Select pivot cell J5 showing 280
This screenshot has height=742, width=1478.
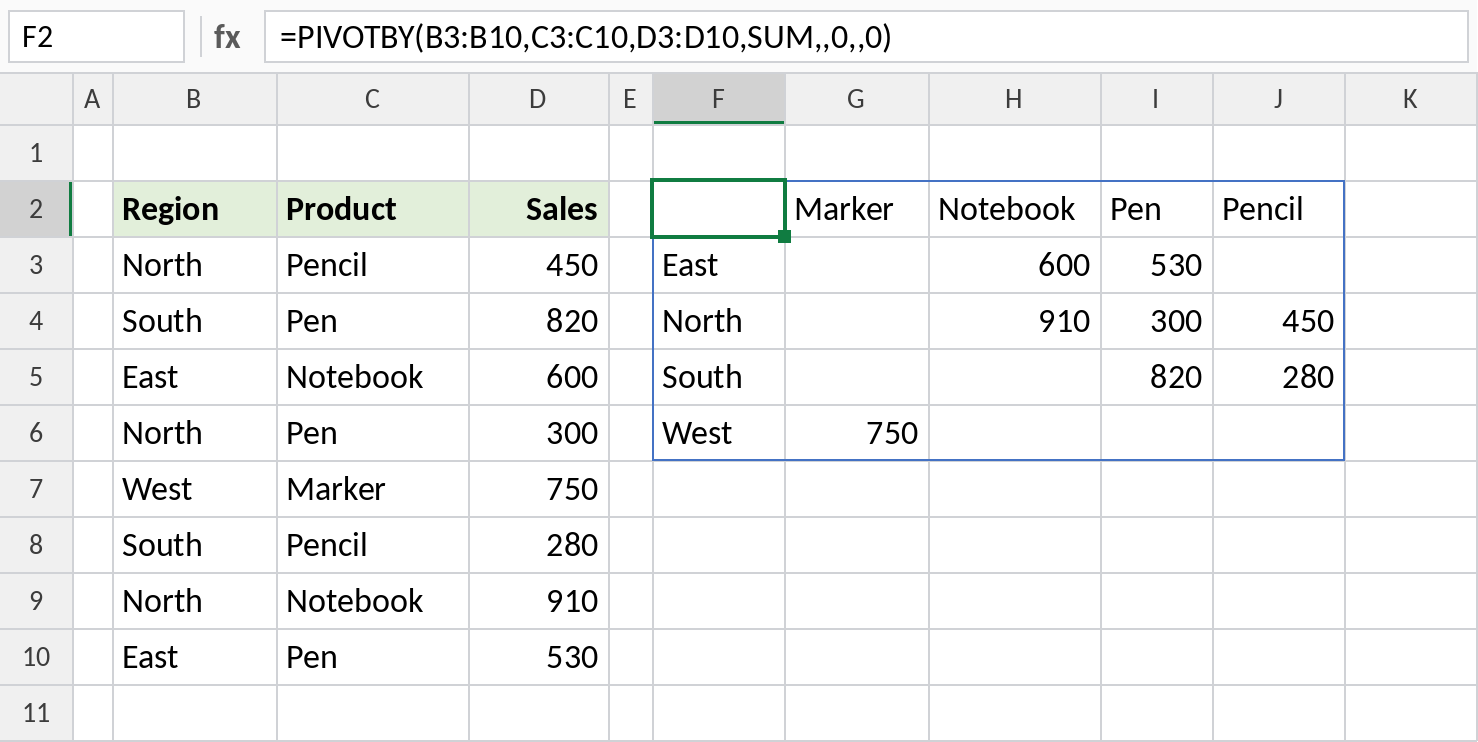(1279, 377)
